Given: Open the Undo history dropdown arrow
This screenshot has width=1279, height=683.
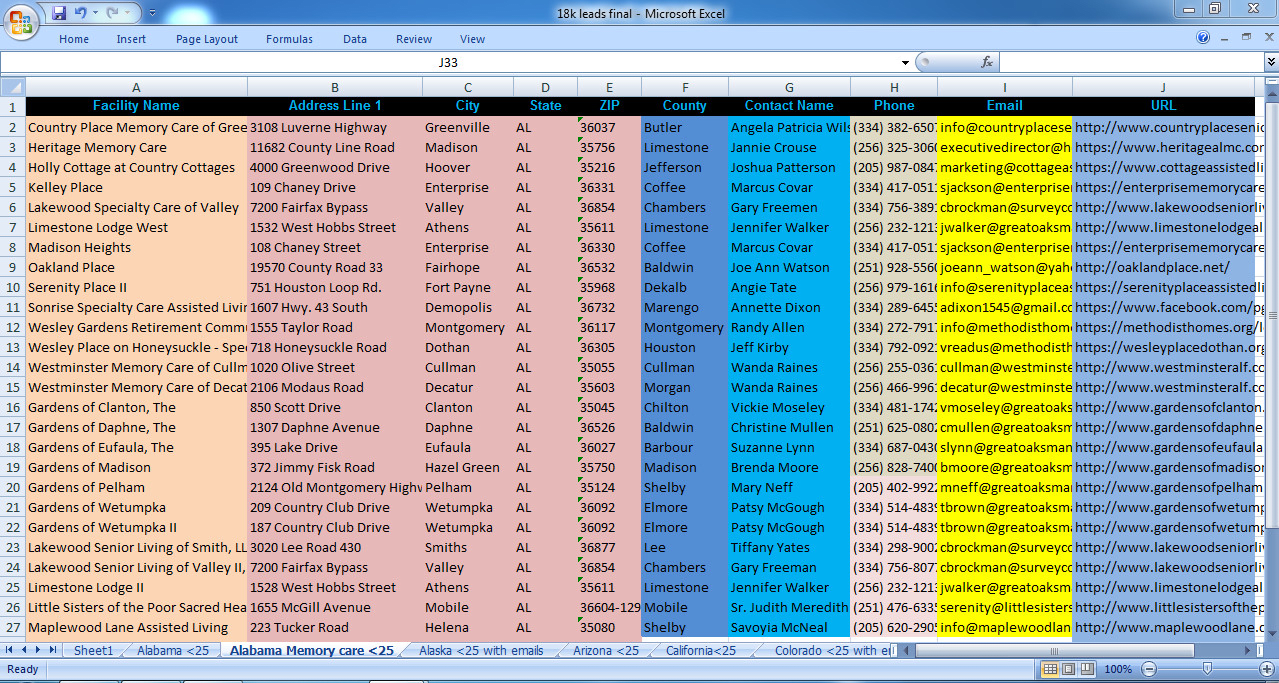Looking at the screenshot, I should [95, 12].
